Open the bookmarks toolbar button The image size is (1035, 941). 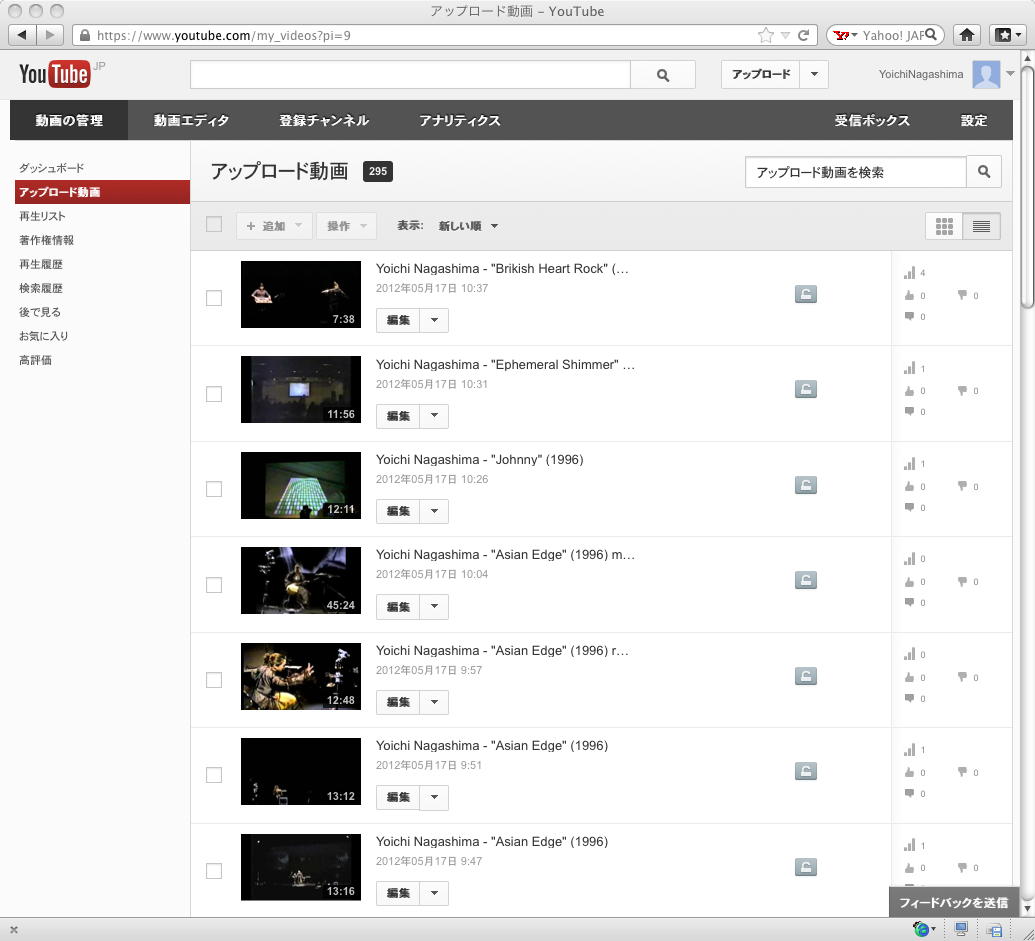pos(1008,34)
